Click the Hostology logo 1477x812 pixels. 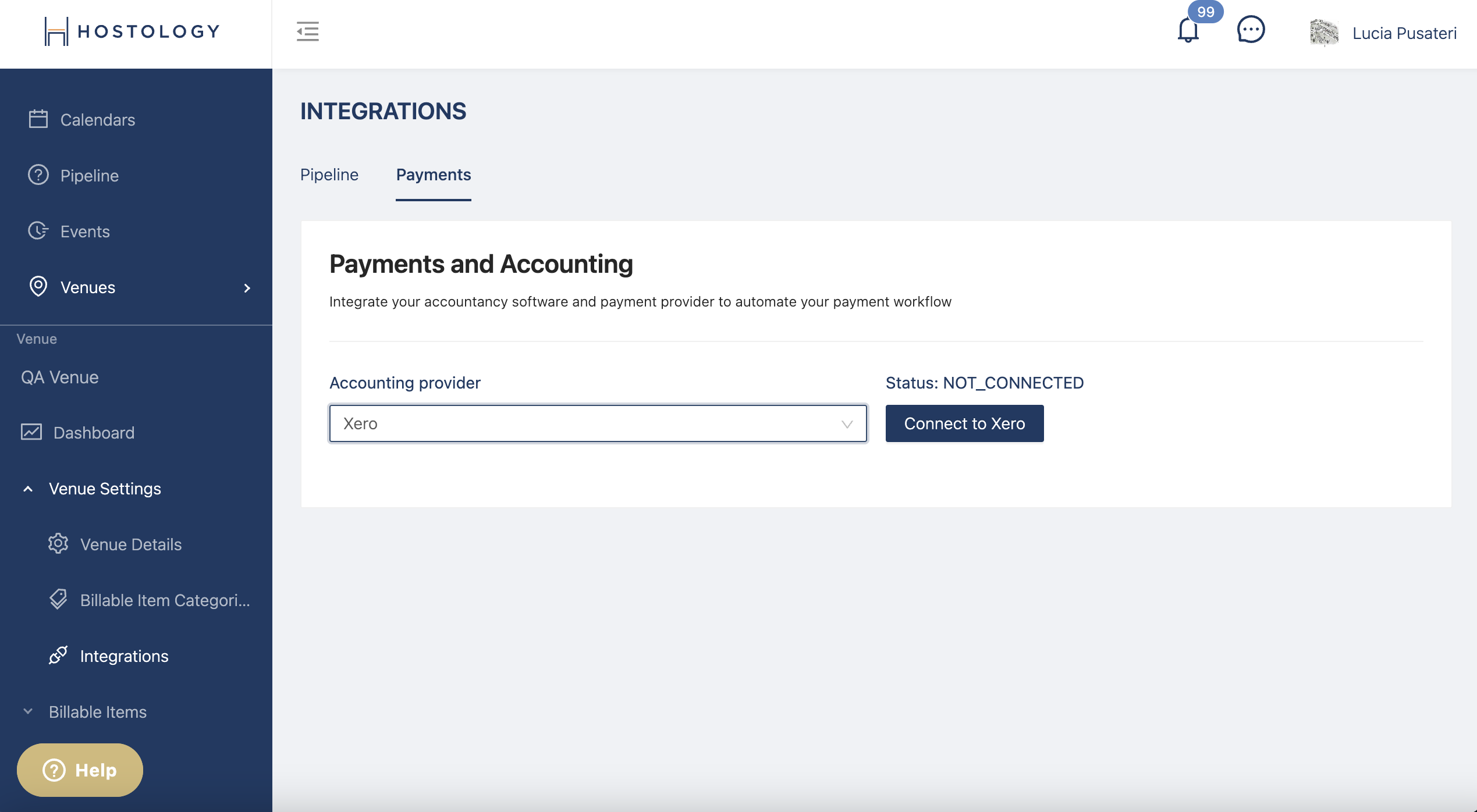point(133,31)
